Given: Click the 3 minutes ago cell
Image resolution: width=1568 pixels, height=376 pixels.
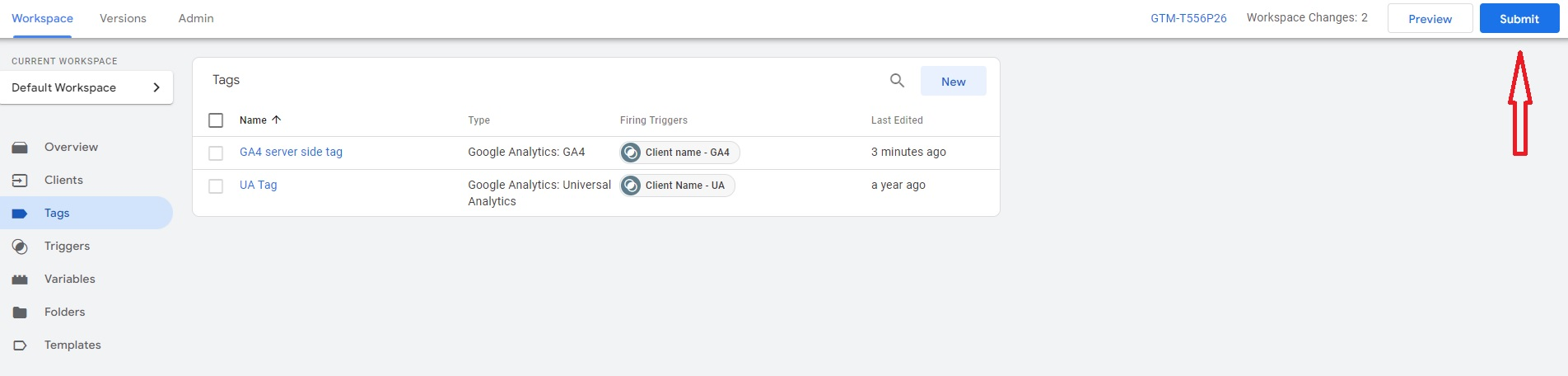Looking at the screenshot, I should (908, 152).
